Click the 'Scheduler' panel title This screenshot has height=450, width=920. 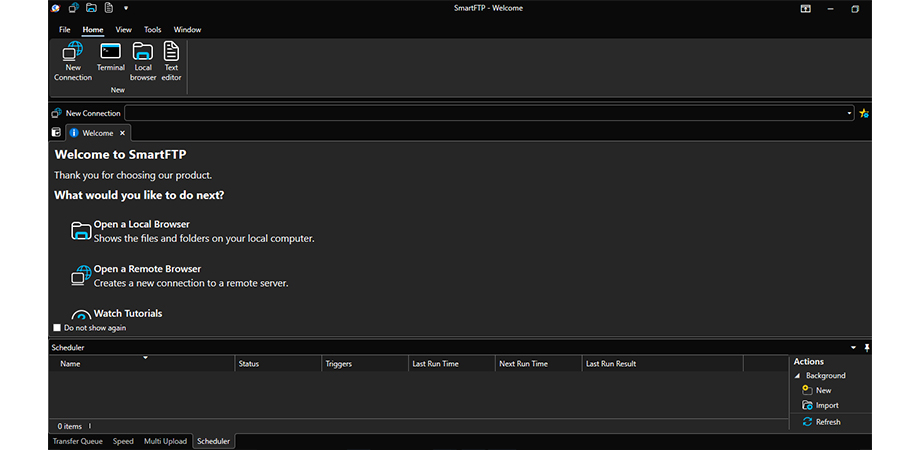pos(67,347)
